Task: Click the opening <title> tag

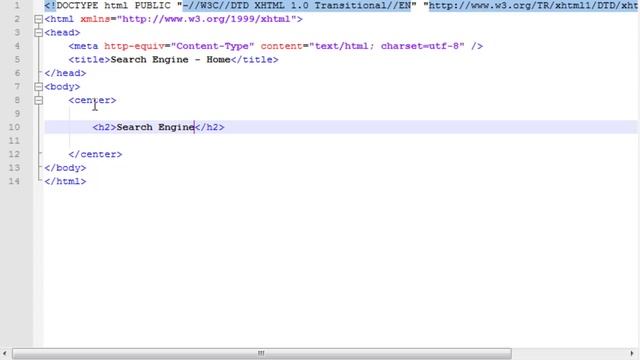Action: (x=89, y=60)
